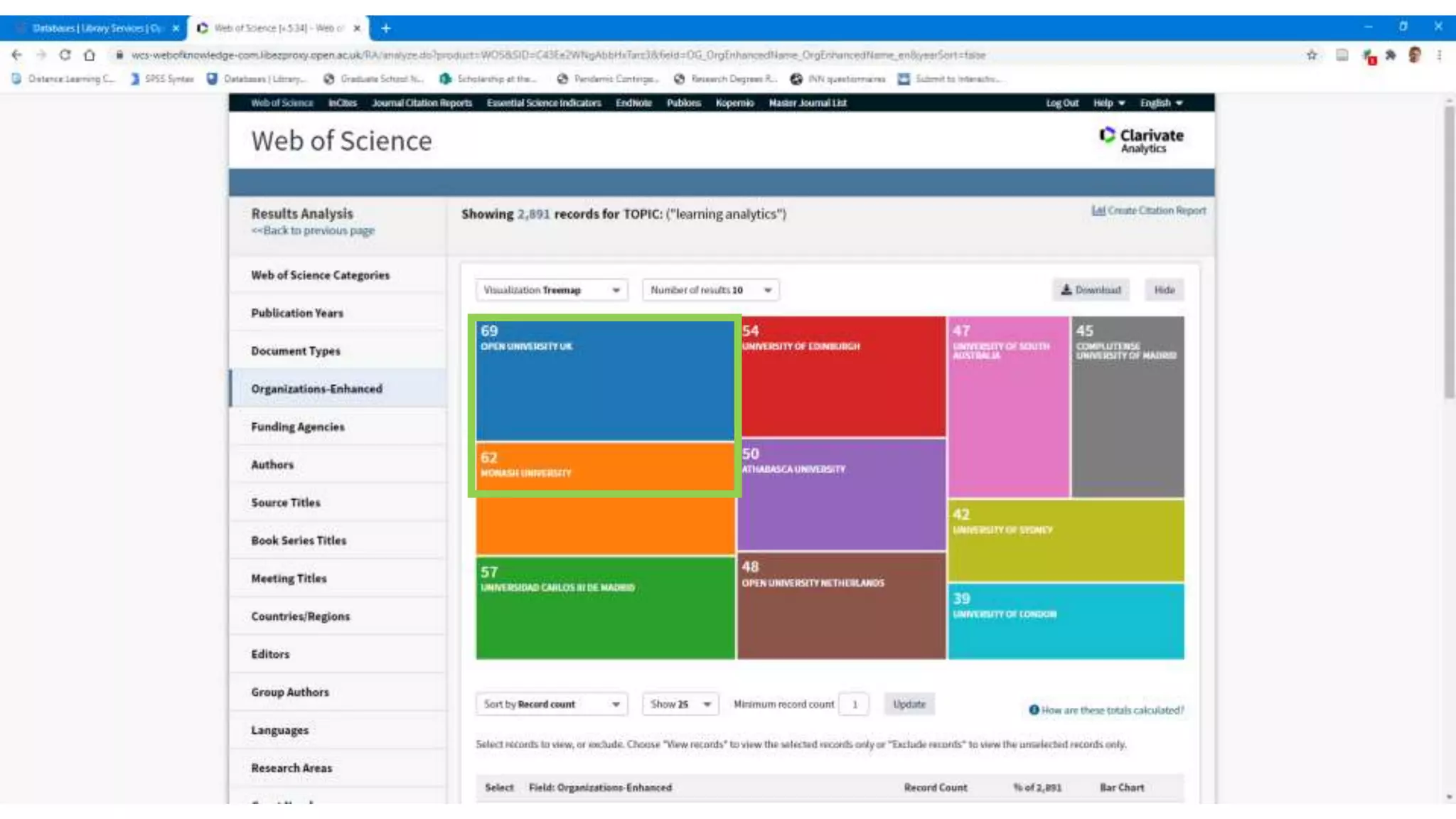Open the Pandemic Contingency bookmark

coord(608,79)
